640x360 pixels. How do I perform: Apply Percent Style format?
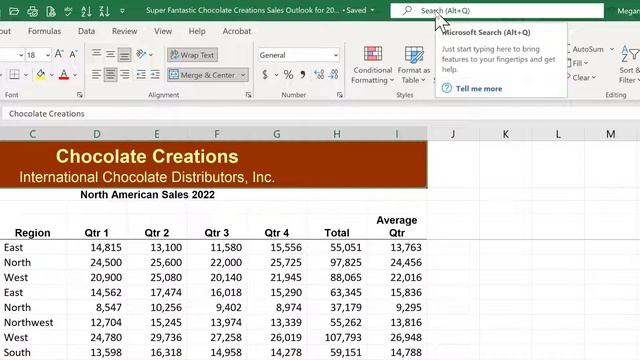pos(288,75)
